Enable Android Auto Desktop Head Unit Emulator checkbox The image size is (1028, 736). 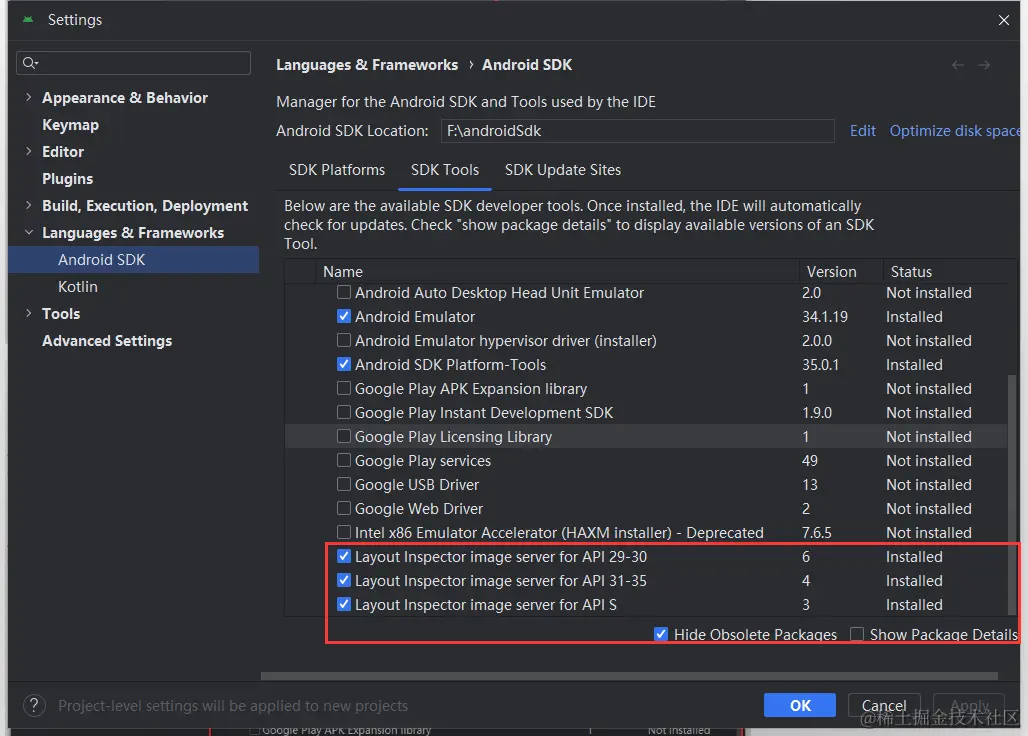pyautogui.click(x=344, y=292)
